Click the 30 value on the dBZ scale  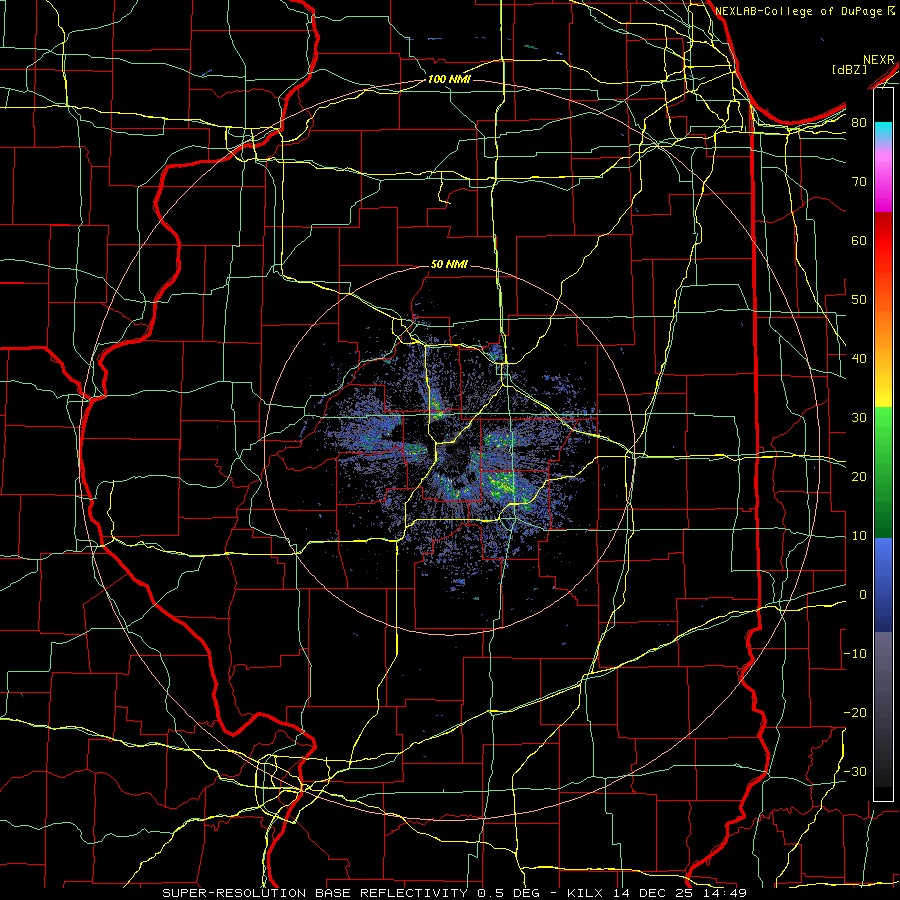click(859, 418)
